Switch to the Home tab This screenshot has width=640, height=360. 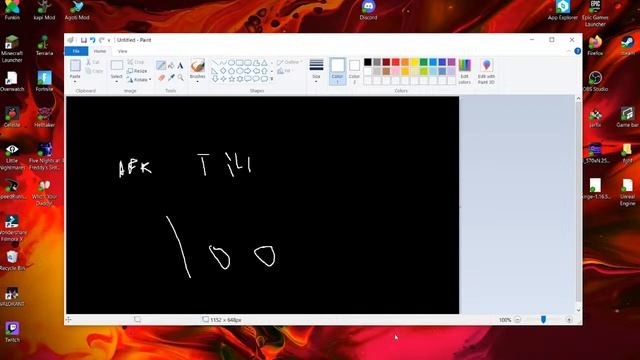point(100,51)
